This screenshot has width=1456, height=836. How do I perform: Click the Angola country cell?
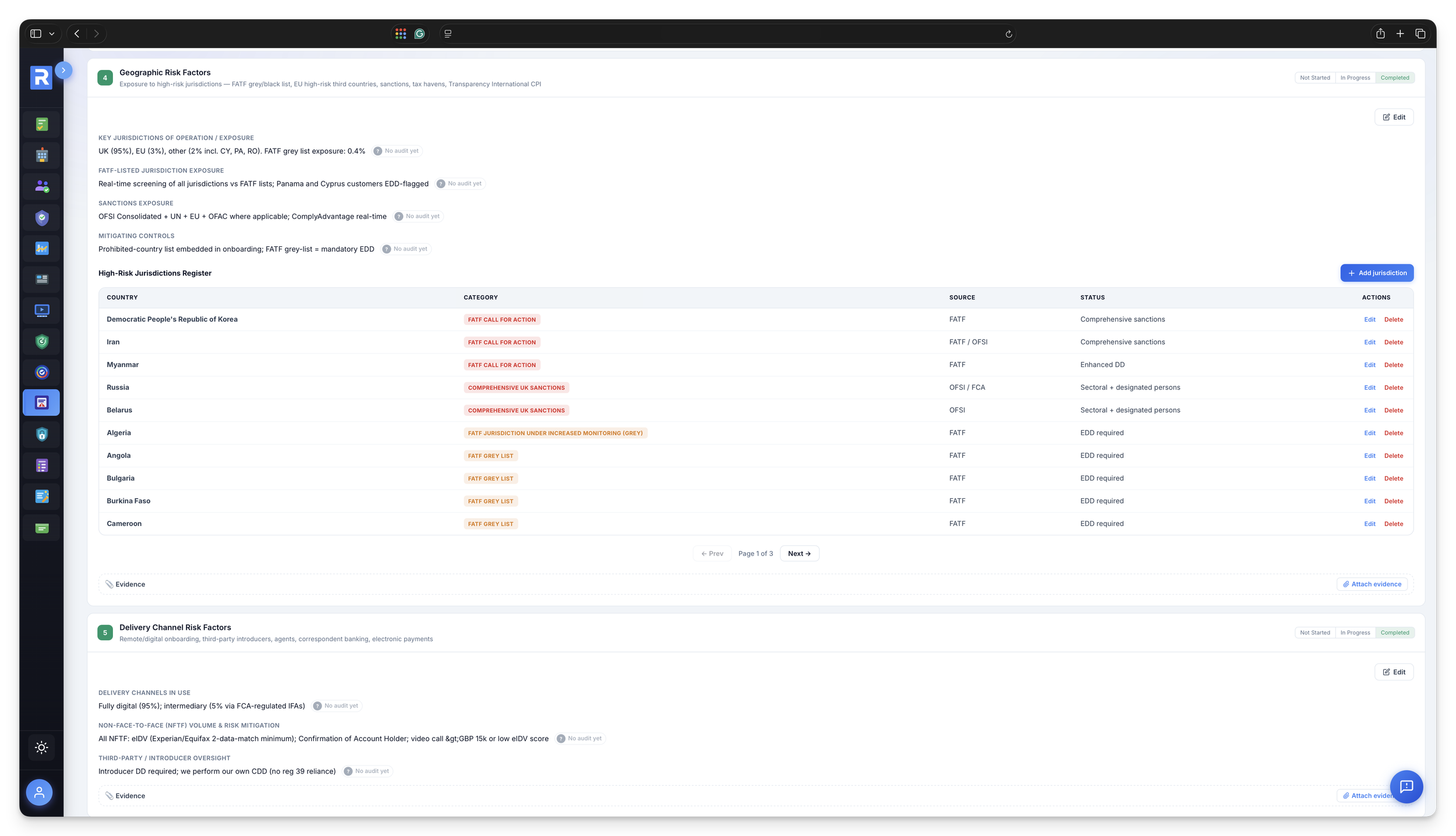tap(118, 456)
